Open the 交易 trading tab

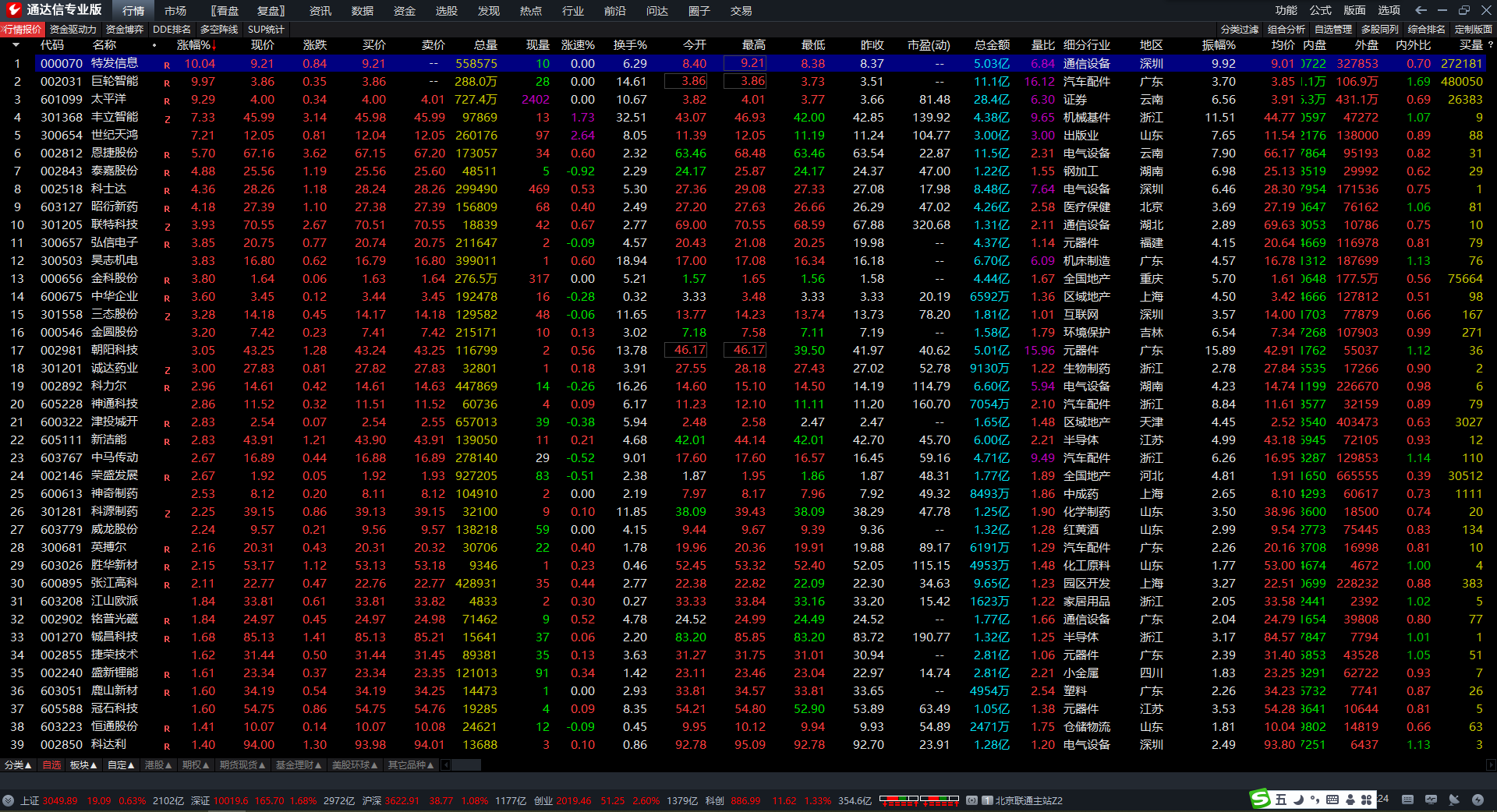741,11
